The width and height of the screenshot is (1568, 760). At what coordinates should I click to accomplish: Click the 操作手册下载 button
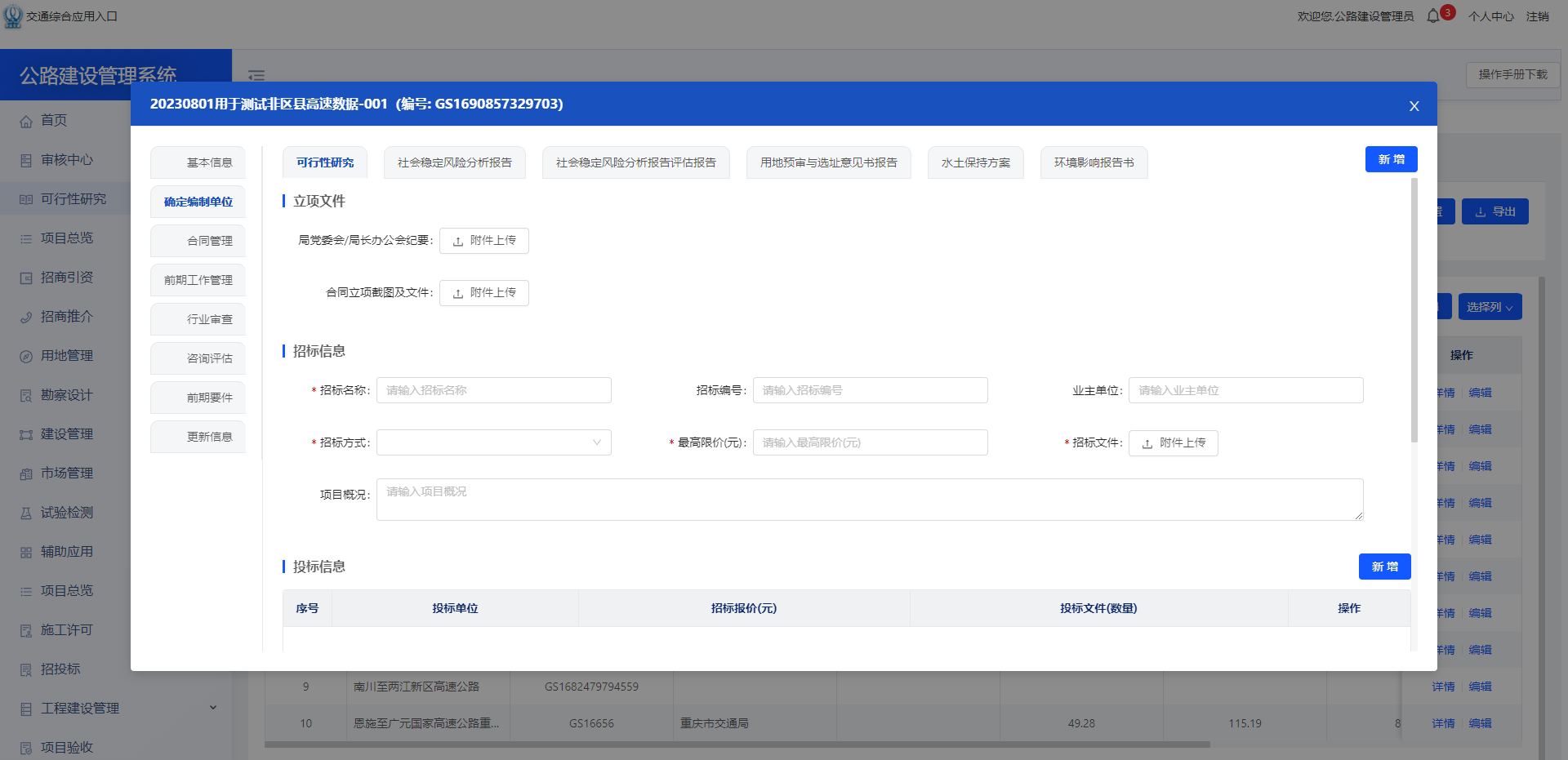[1513, 74]
